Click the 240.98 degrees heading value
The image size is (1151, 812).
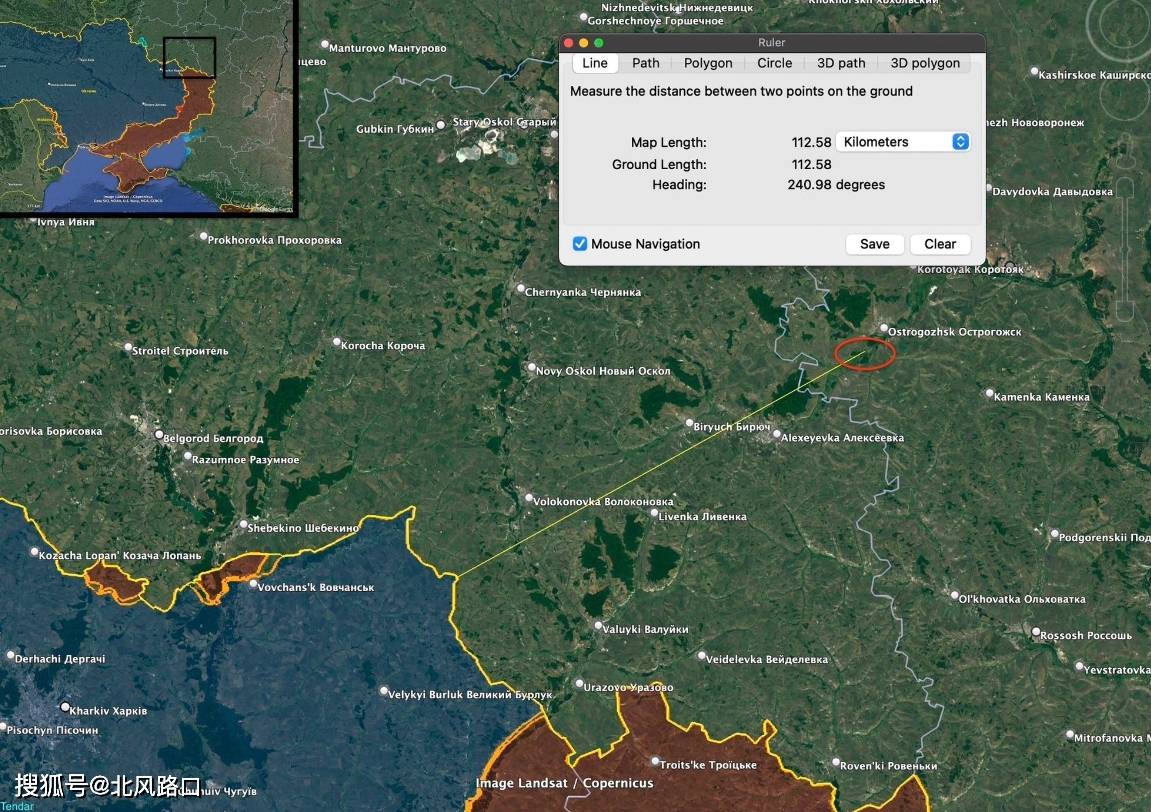(x=836, y=185)
